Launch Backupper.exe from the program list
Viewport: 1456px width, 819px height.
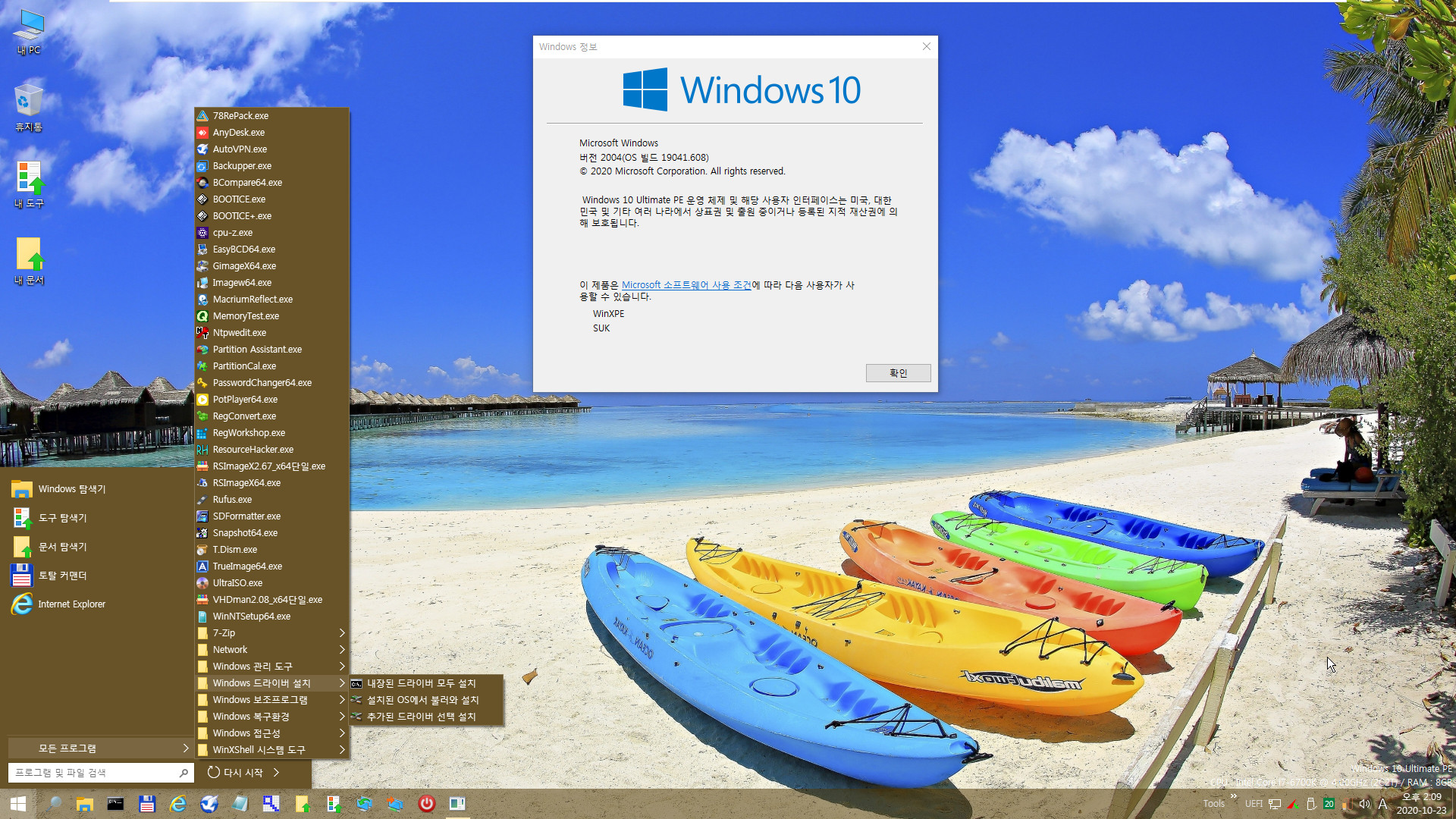271,166
